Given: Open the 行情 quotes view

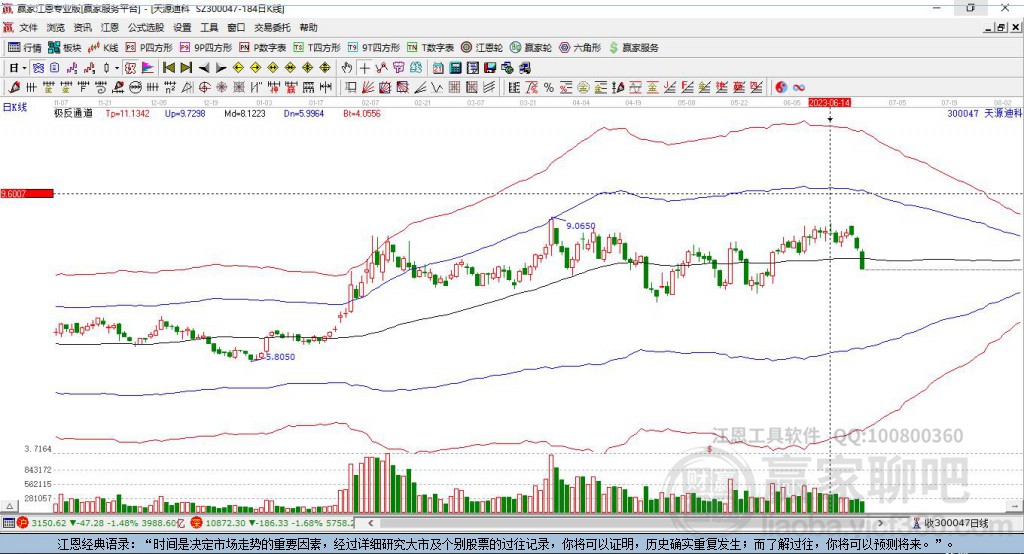Looking at the screenshot, I should tap(24, 48).
